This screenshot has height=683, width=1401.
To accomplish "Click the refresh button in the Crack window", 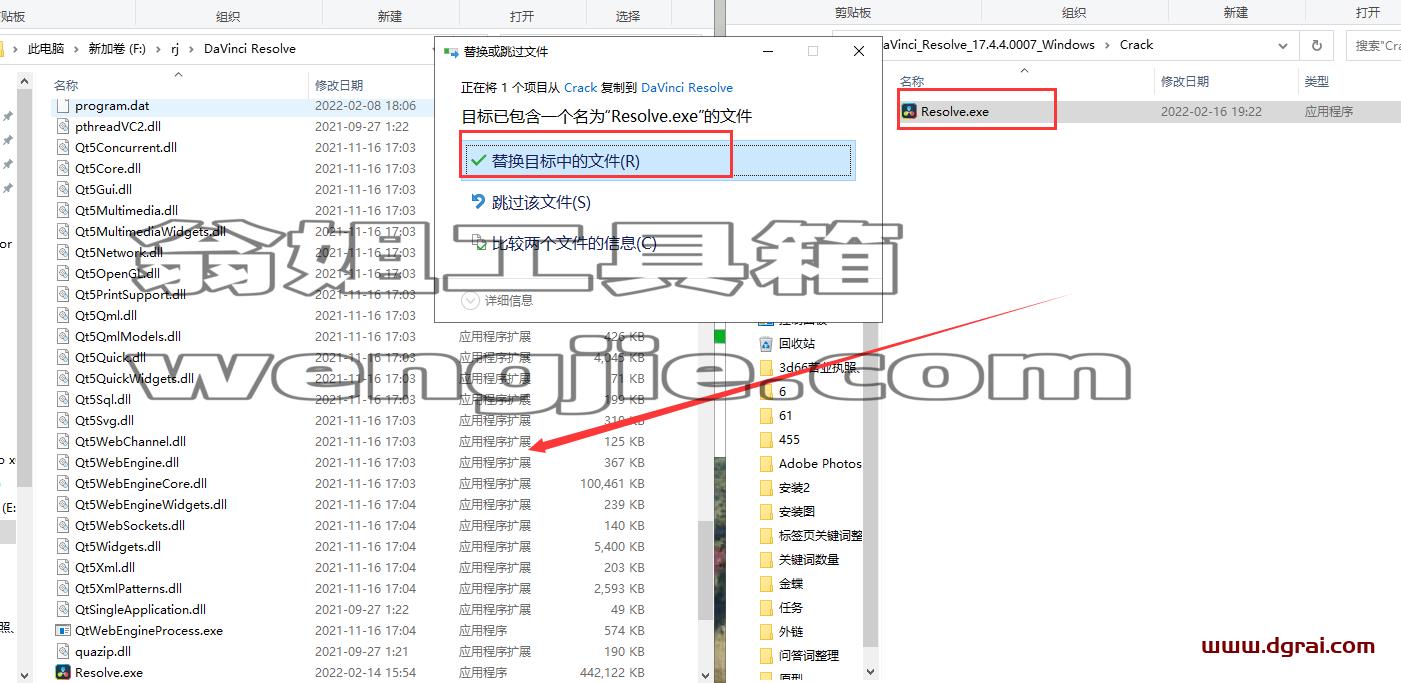I will (1316, 45).
